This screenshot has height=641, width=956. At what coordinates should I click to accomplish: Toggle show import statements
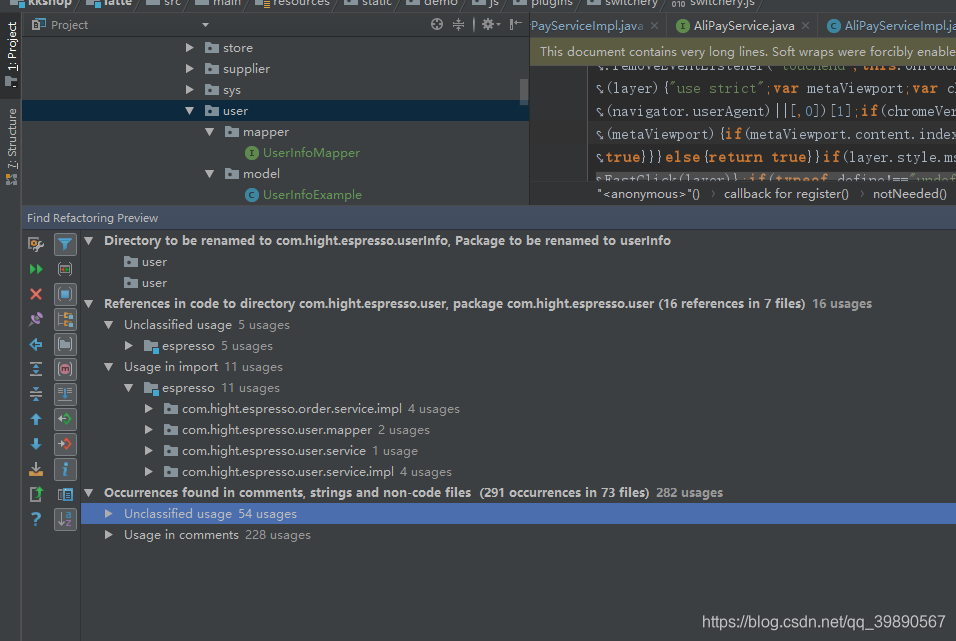coord(65,469)
